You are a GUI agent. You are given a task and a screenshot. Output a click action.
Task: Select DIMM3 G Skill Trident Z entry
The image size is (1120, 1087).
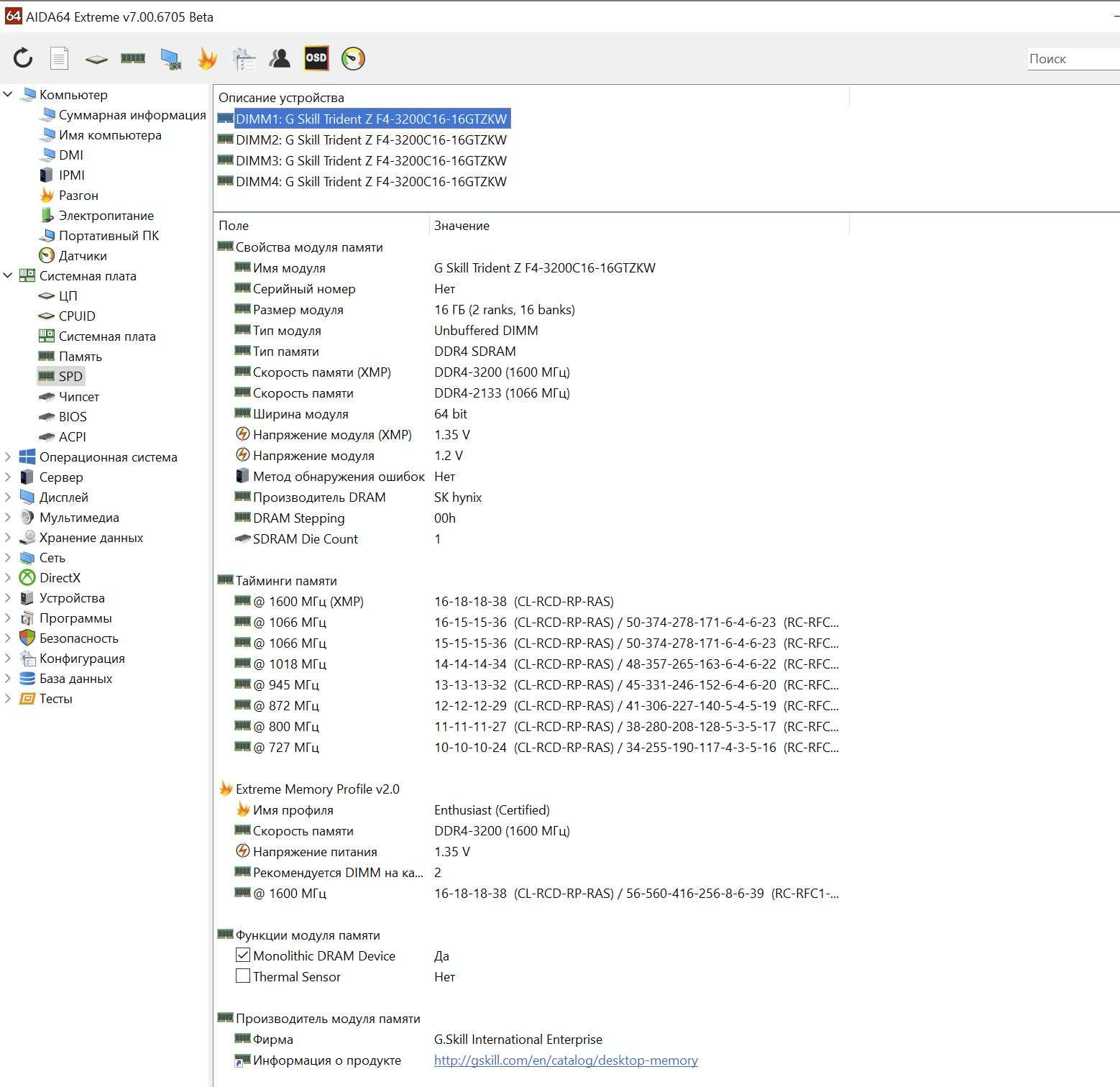[x=371, y=160]
